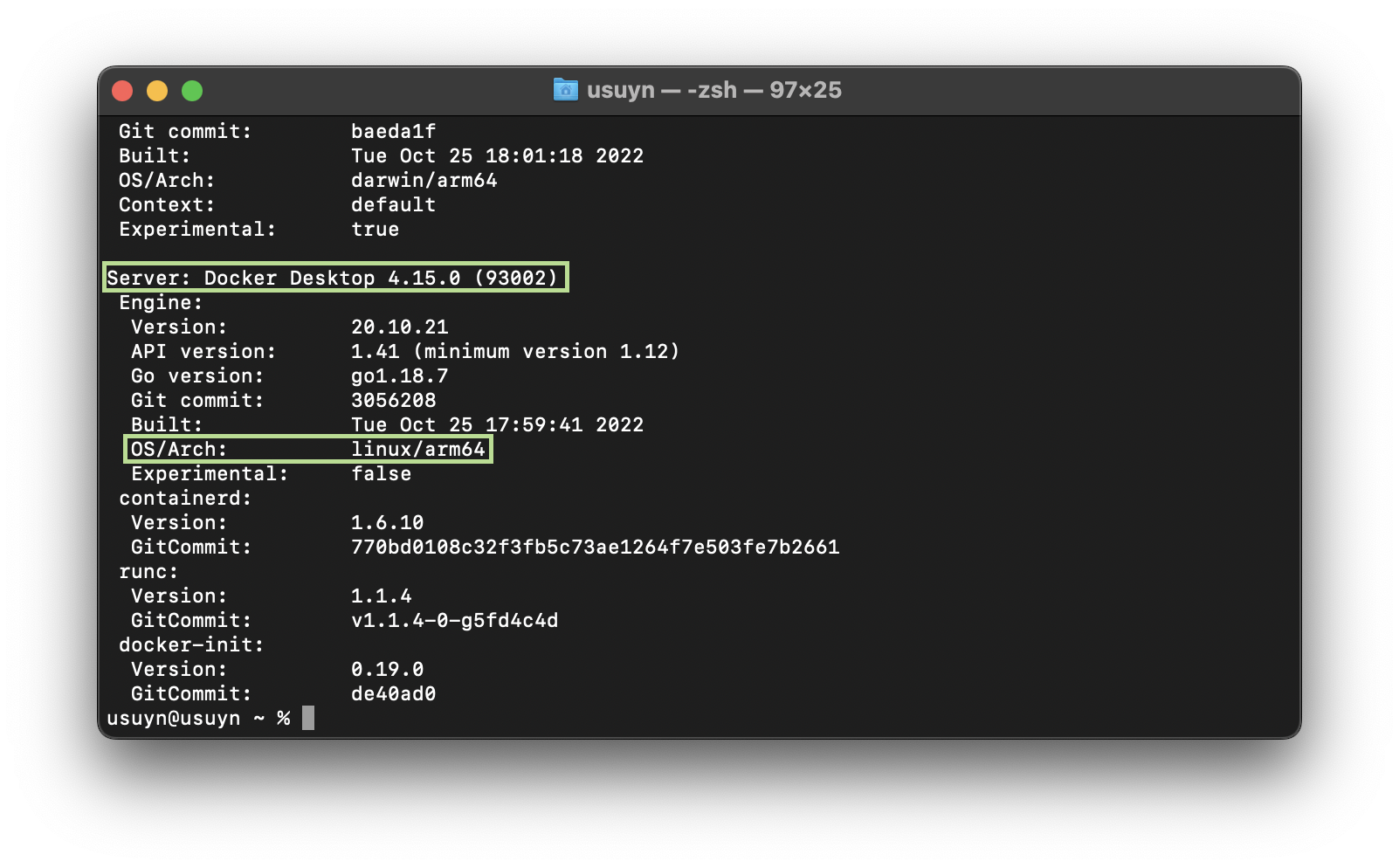Screen dimensions: 1399x868
Task: Click the containerd GitCommit hash '770bd0108c32...'
Action: click(595, 547)
